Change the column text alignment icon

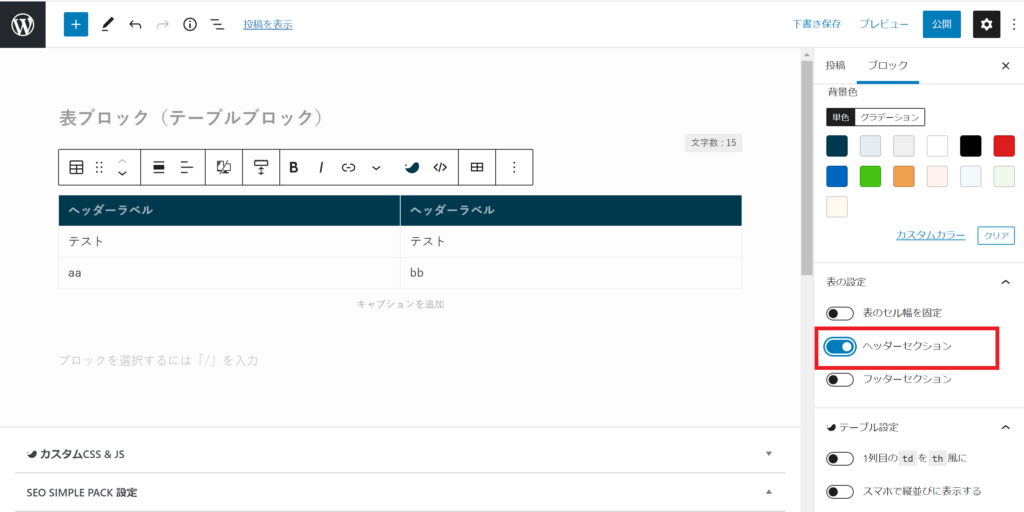187,167
